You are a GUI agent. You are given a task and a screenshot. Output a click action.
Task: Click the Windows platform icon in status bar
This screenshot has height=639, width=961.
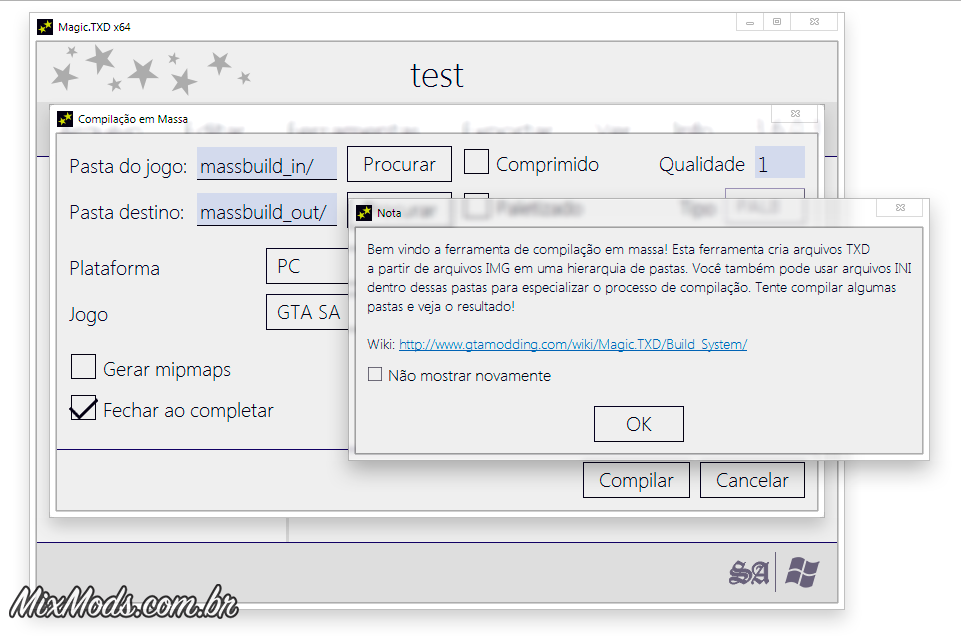[x=802, y=572]
